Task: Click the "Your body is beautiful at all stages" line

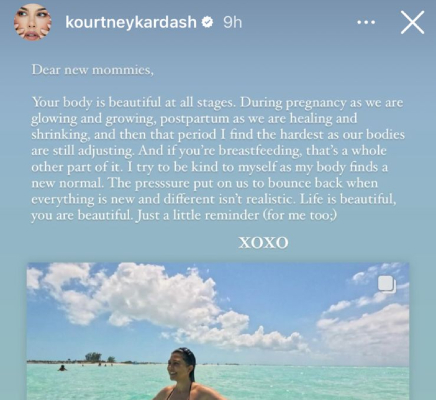Action: (x=133, y=102)
